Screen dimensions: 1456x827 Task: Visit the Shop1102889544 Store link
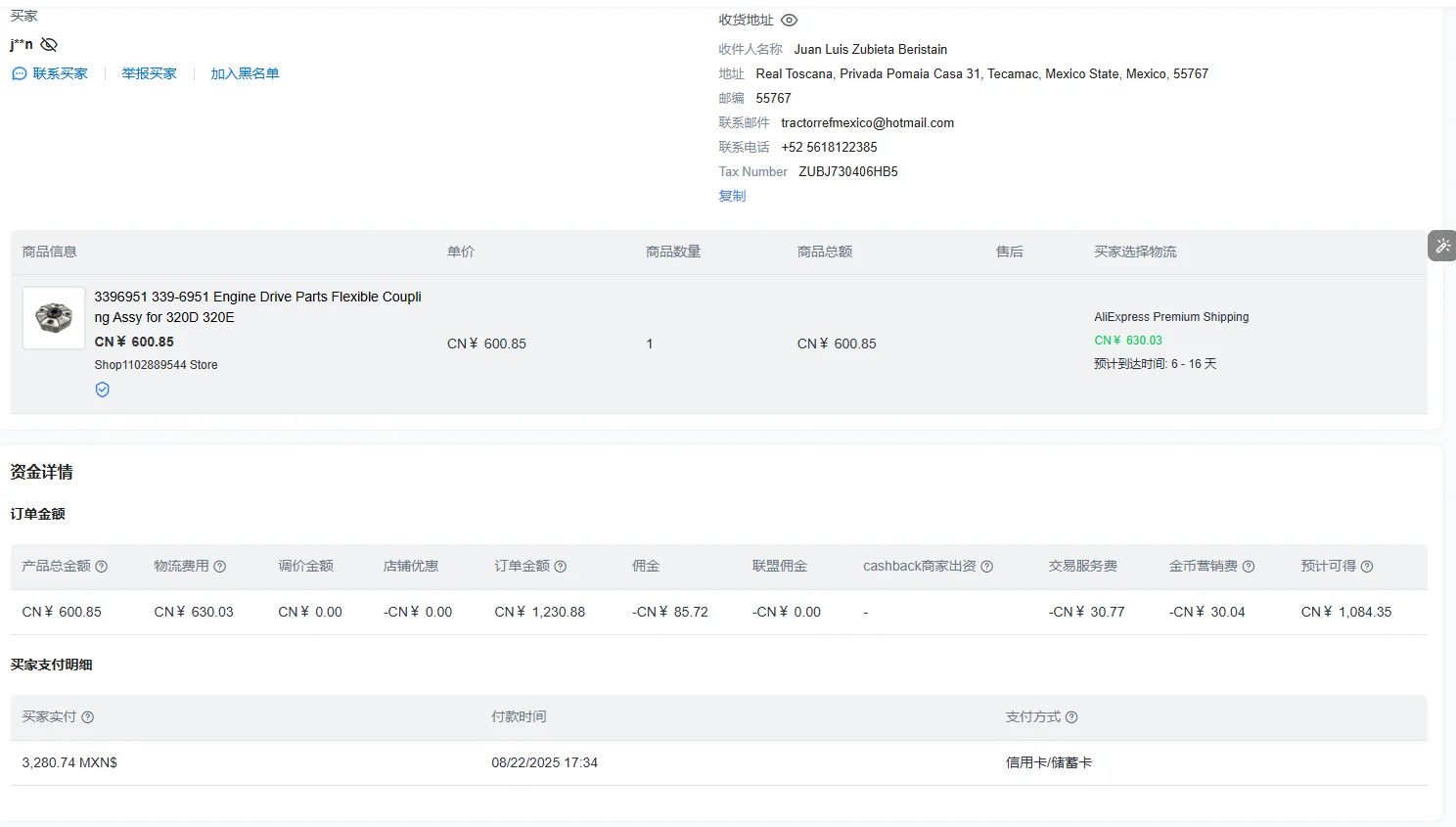[156, 365]
